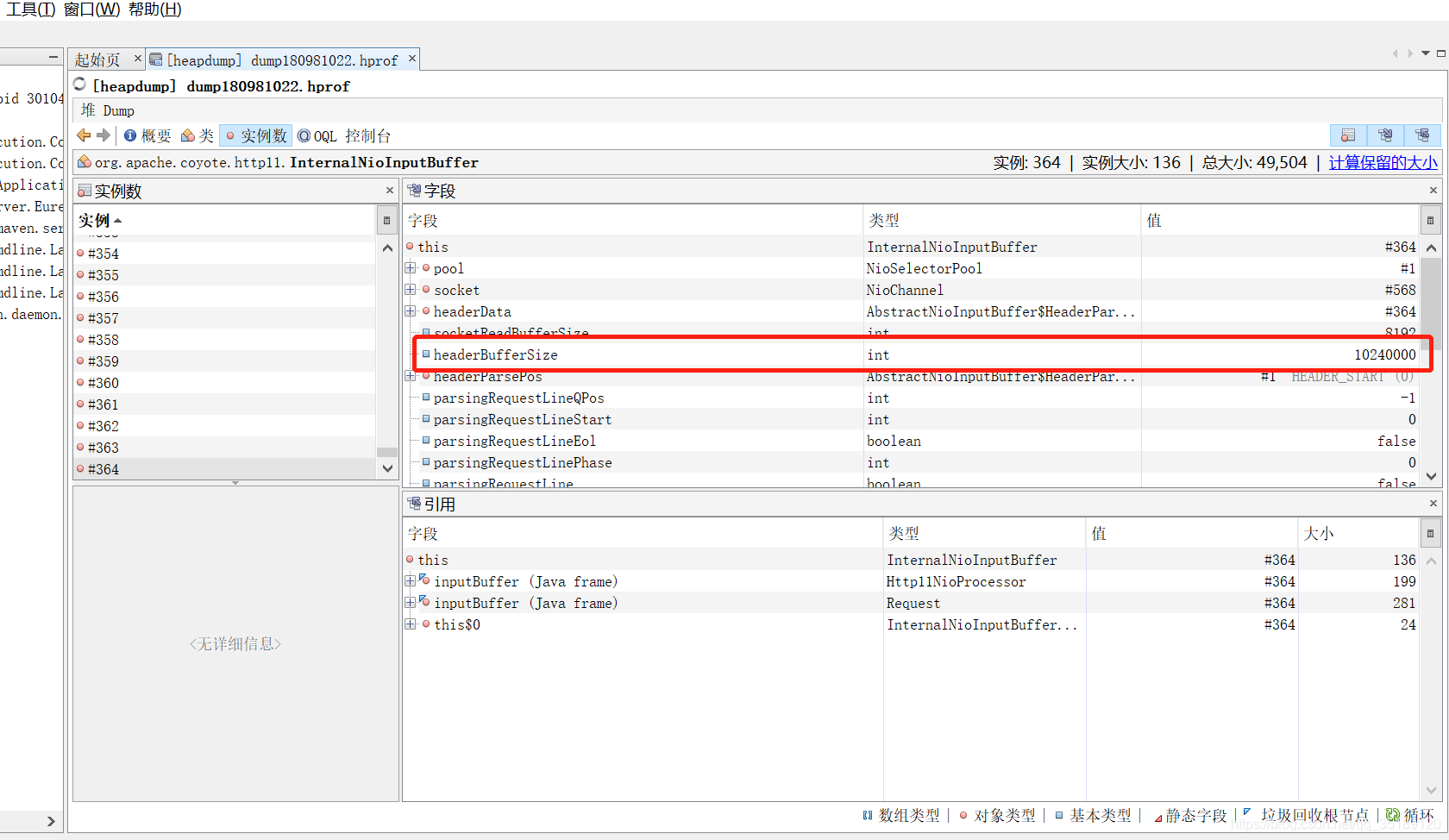Maximize the editor window area
The height and width of the screenshot is (840, 1449).
pos(1440,53)
